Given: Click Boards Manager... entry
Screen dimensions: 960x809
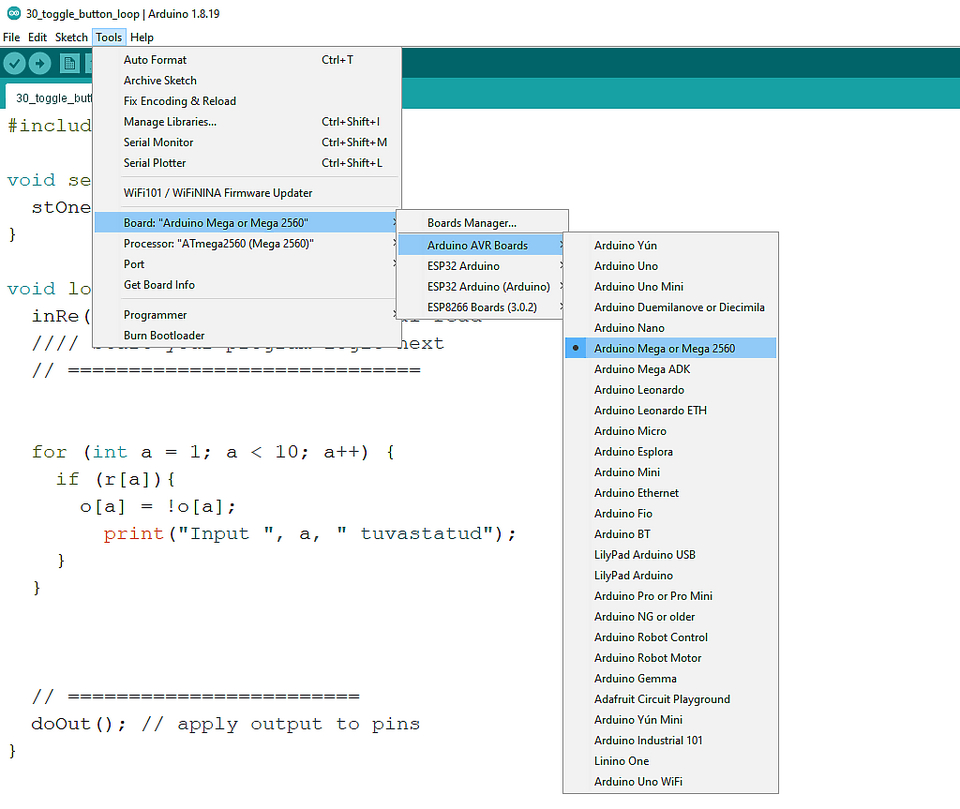Looking at the screenshot, I should (x=472, y=223).
